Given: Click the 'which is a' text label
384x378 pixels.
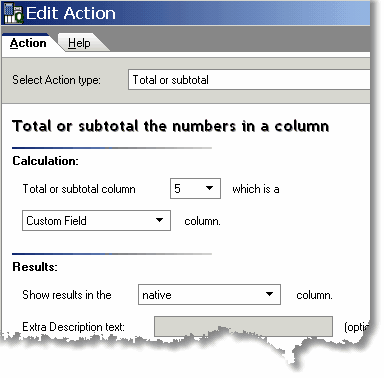Looking at the screenshot, I should [x=256, y=189].
